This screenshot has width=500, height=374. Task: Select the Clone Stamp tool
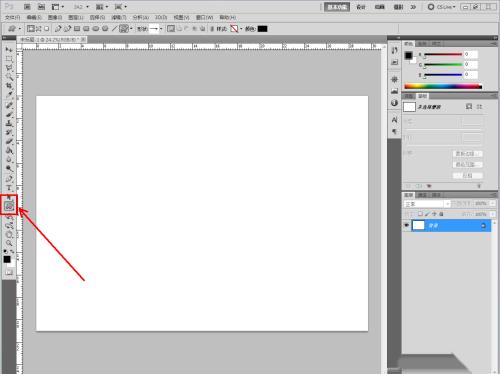pyautogui.click(x=9, y=123)
